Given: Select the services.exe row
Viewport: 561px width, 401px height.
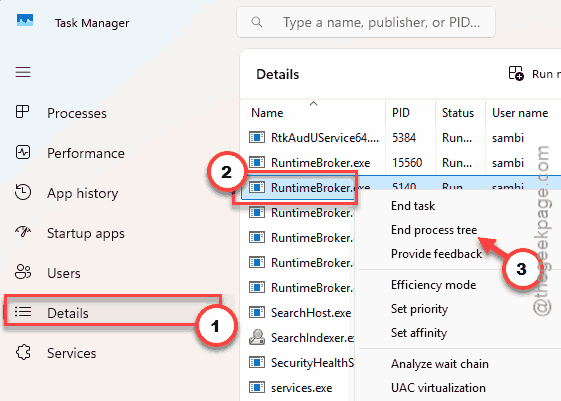Looking at the screenshot, I should tap(301, 388).
